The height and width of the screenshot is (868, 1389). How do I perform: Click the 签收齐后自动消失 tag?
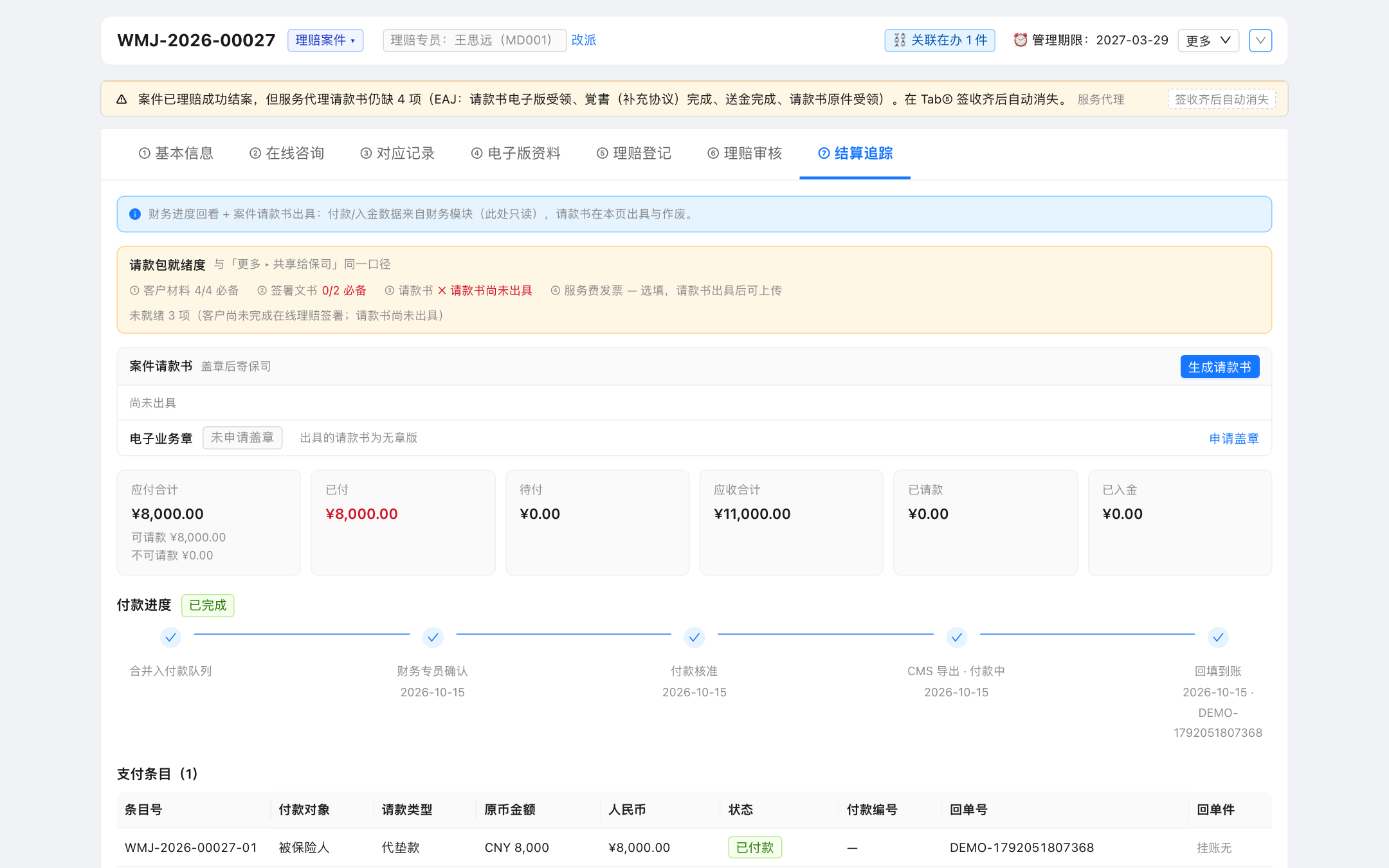[1222, 99]
